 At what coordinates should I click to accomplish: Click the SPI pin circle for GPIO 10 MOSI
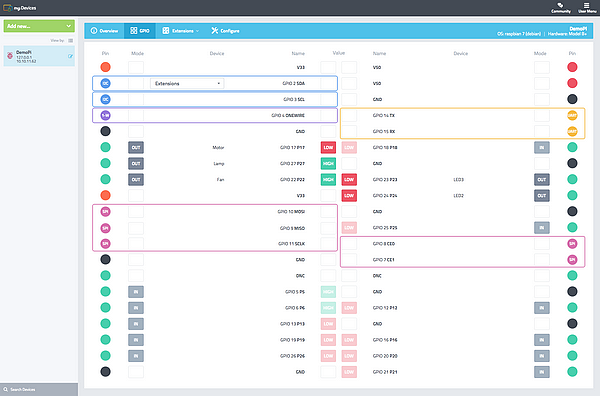(x=106, y=212)
